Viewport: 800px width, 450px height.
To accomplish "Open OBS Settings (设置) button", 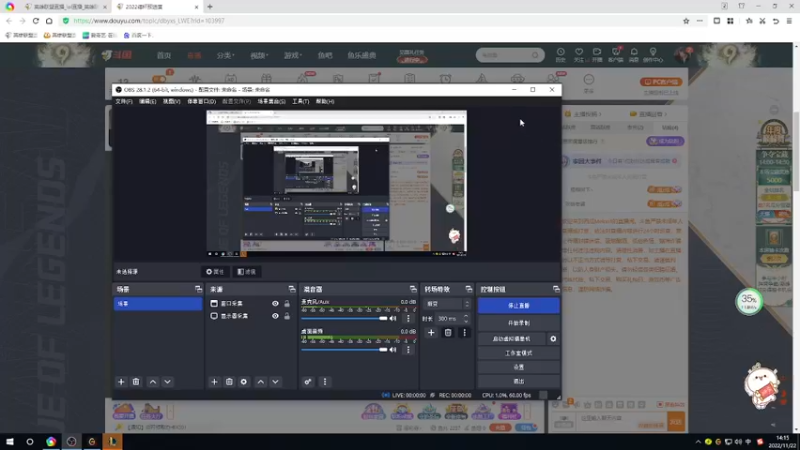I will (518, 367).
